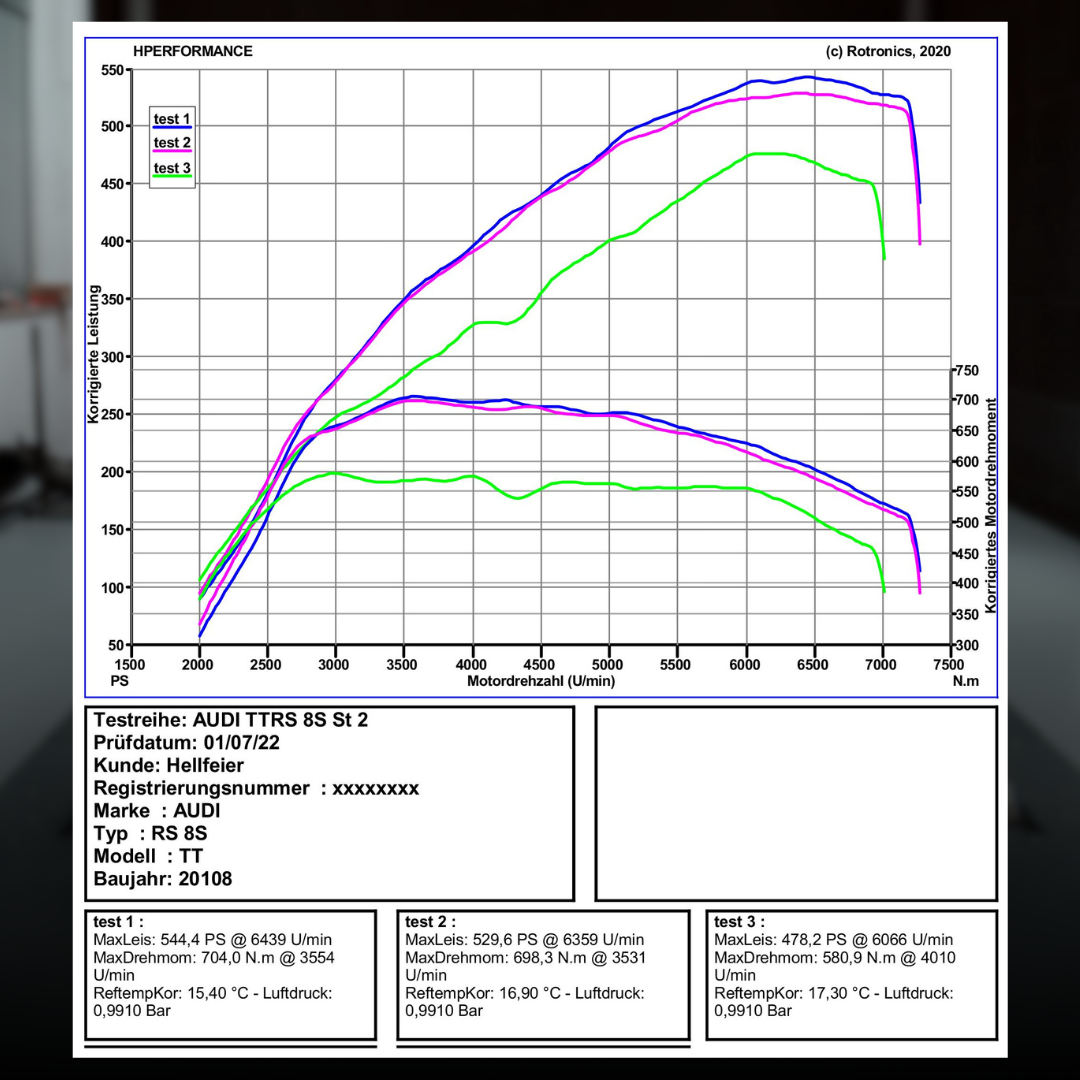Click the Baujahr: 20108 line

coord(163,879)
